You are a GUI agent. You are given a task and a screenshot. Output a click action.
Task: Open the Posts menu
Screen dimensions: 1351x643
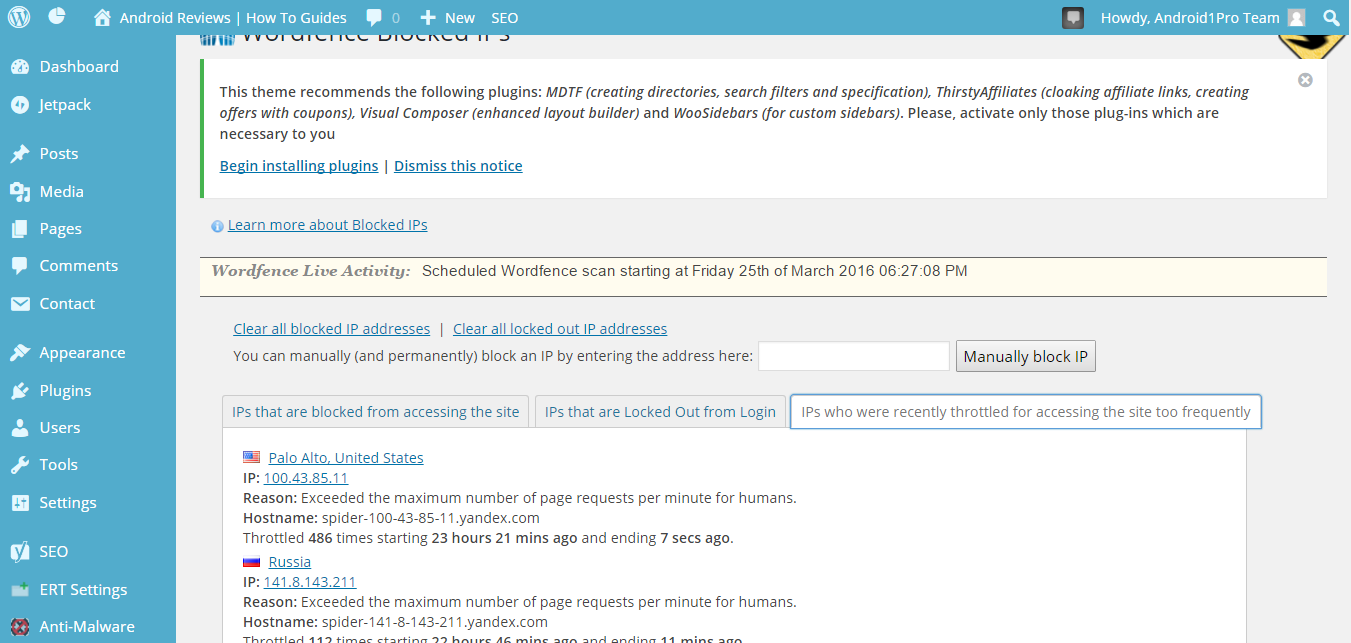tap(59, 154)
